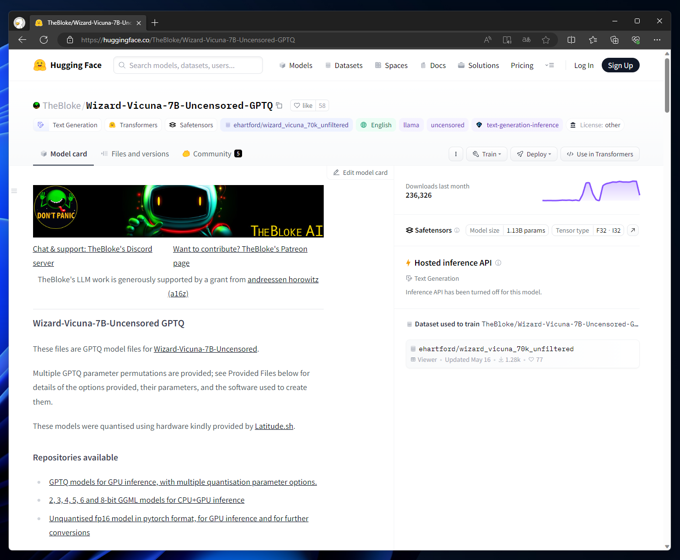Expand the Deploy dropdown
This screenshot has height=560, width=680.
pyautogui.click(x=533, y=154)
